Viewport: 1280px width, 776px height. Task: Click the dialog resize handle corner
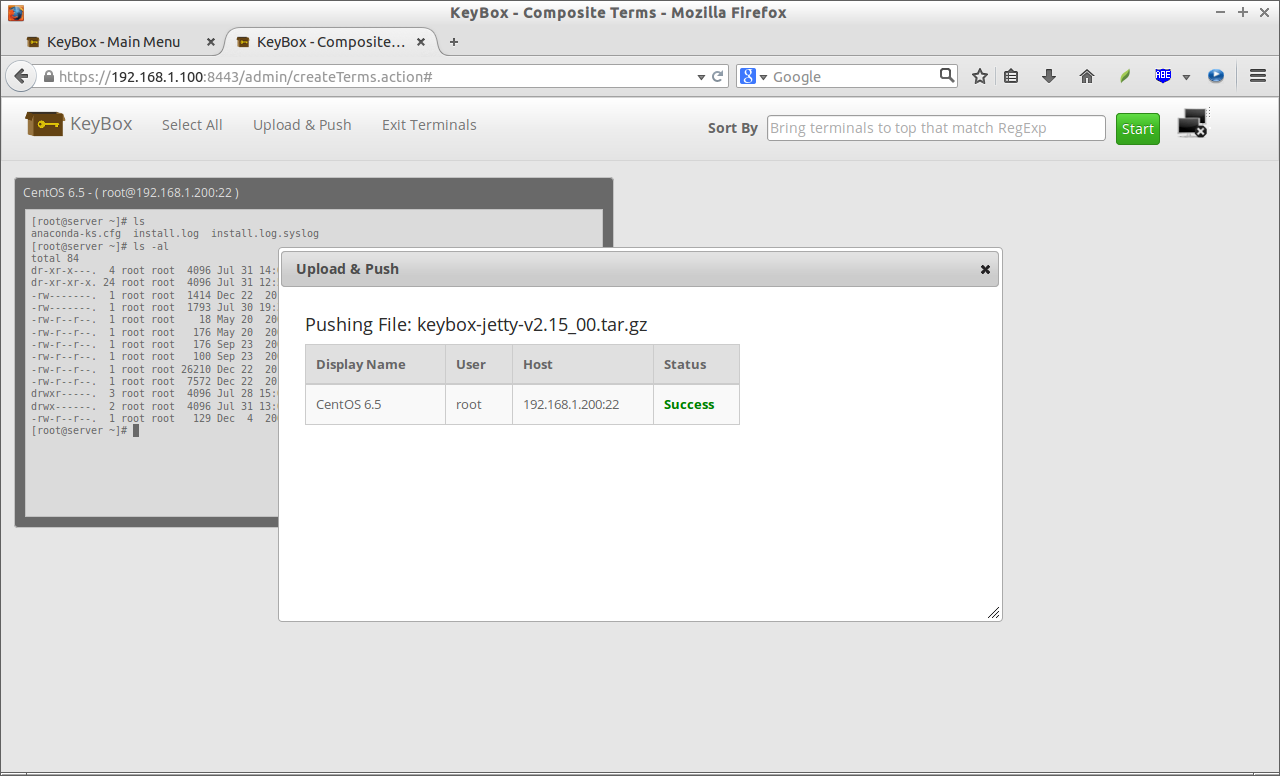[993, 612]
